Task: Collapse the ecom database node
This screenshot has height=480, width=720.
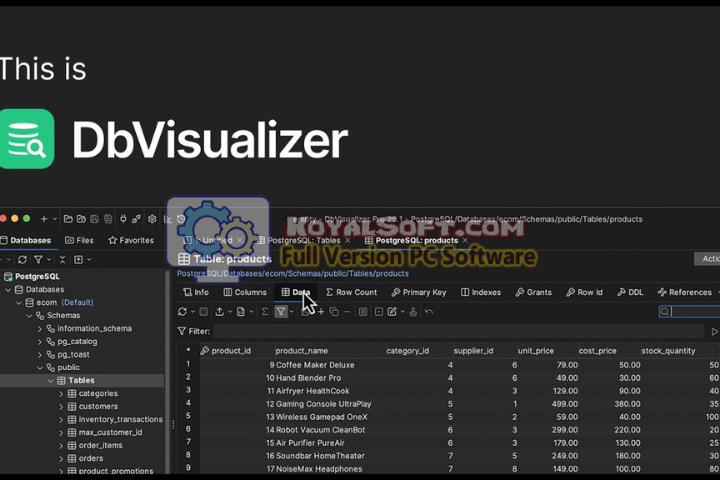Action: click(19, 302)
